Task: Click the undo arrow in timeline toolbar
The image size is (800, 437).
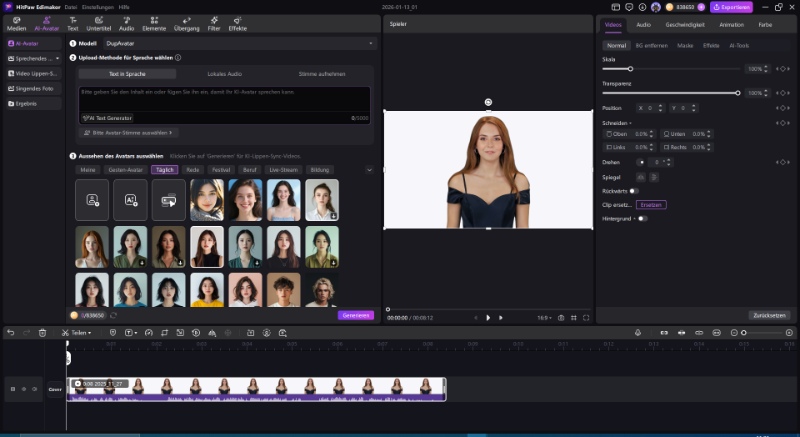Action: tap(11, 332)
